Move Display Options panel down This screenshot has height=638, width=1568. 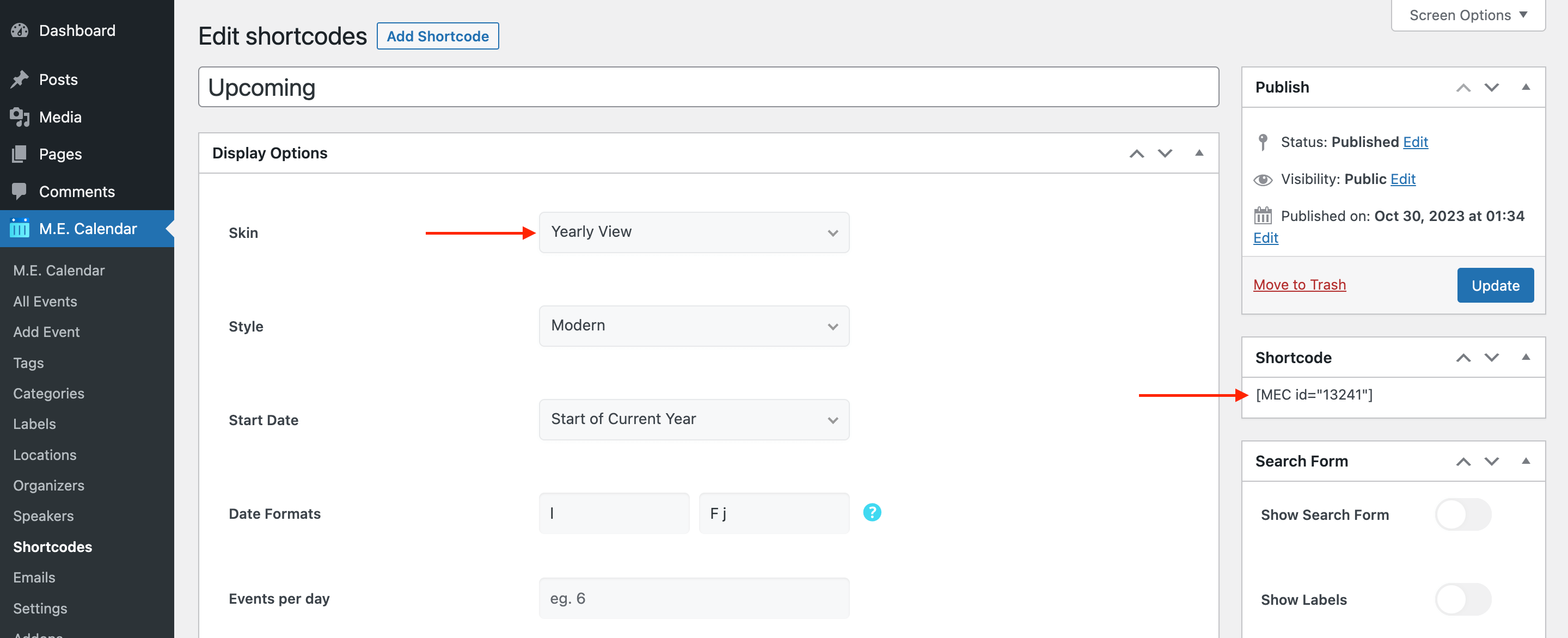tap(1165, 154)
